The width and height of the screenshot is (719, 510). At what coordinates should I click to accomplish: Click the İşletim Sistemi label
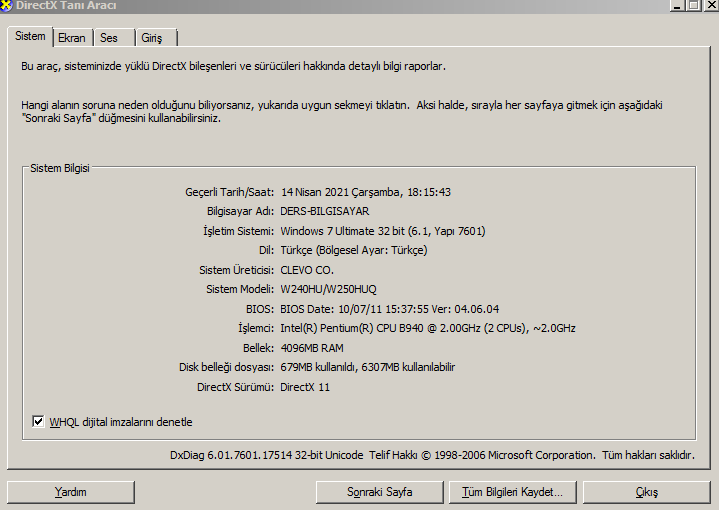point(238,231)
